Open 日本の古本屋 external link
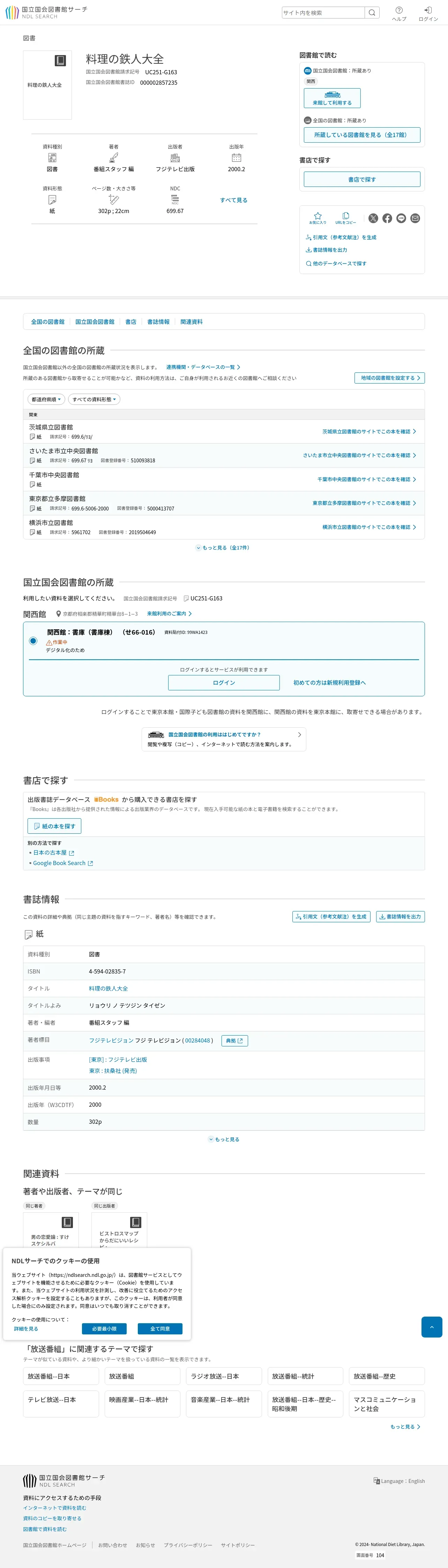This screenshot has width=448, height=1568. [54, 853]
